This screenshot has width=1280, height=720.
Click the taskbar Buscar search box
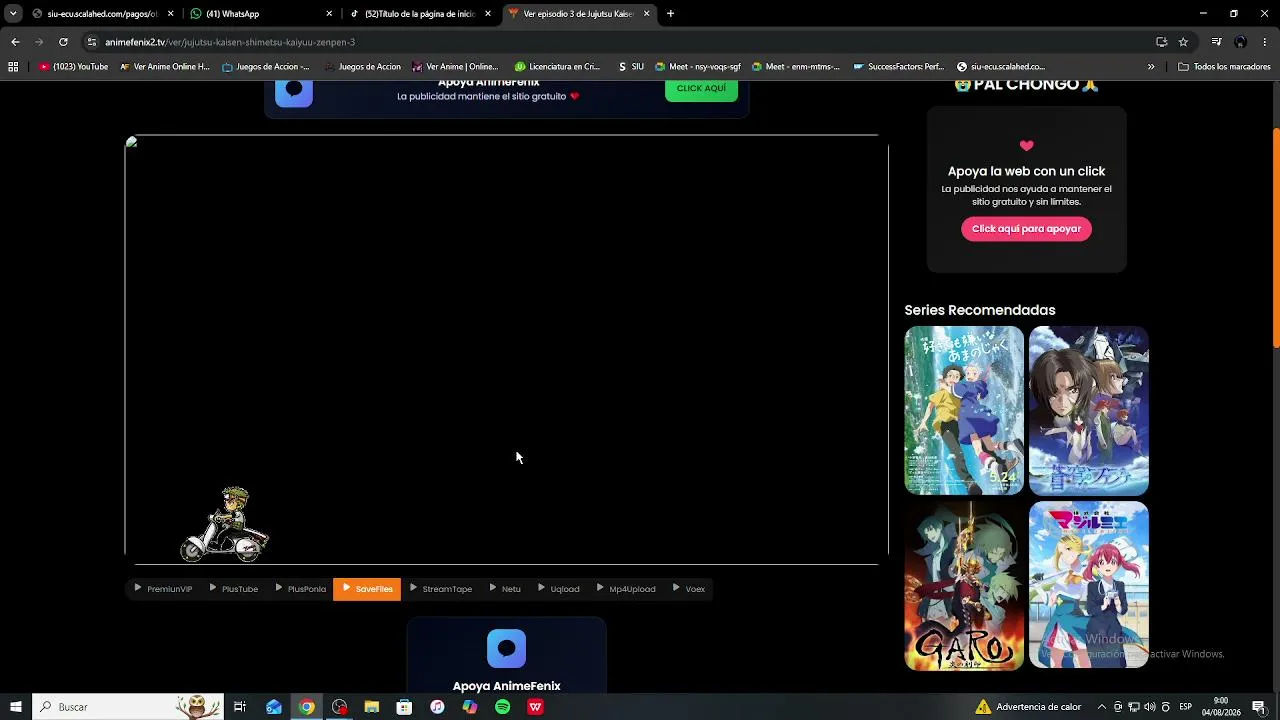pyautogui.click(x=128, y=707)
